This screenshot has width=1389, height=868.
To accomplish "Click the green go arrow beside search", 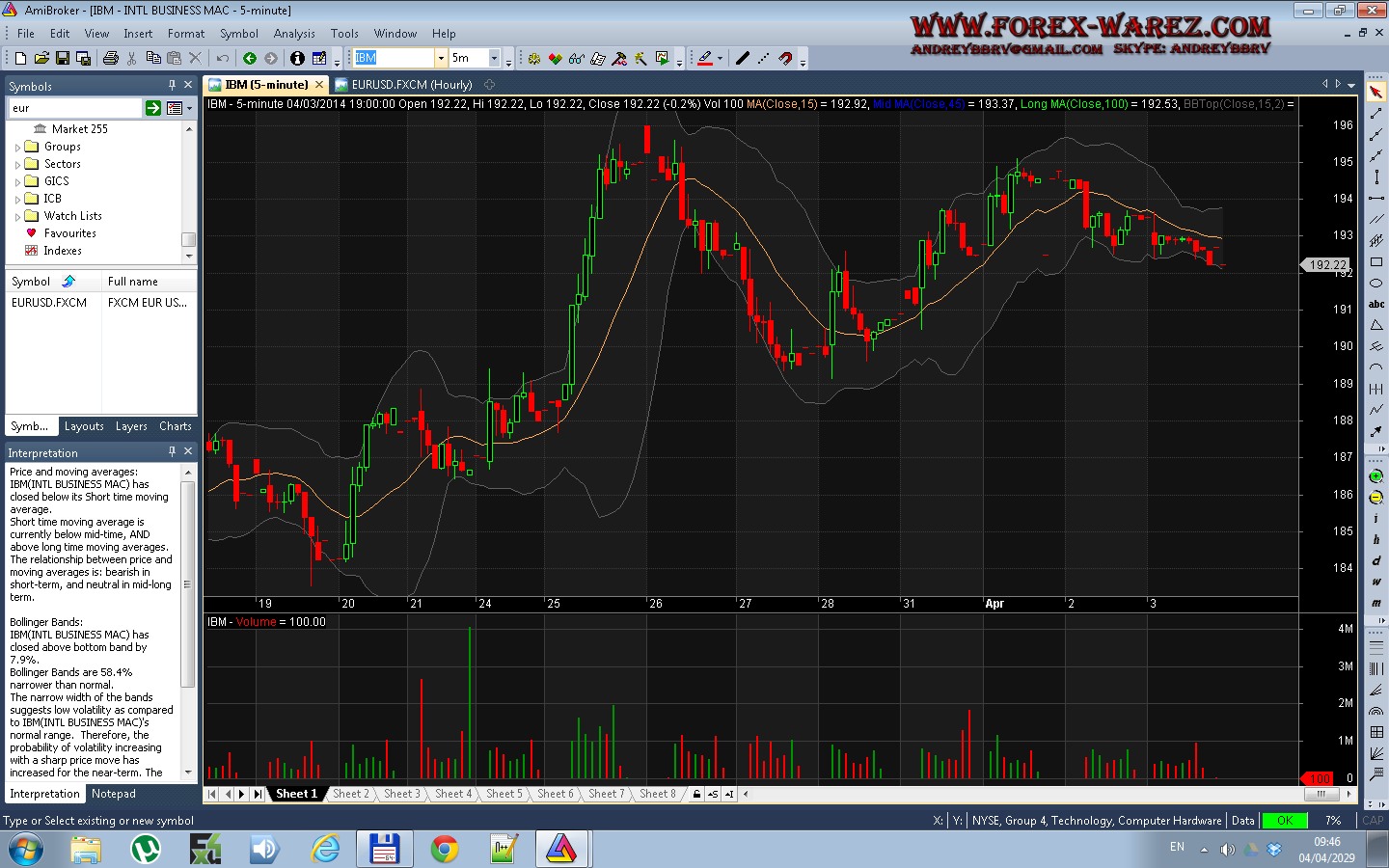I will (153, 108).
